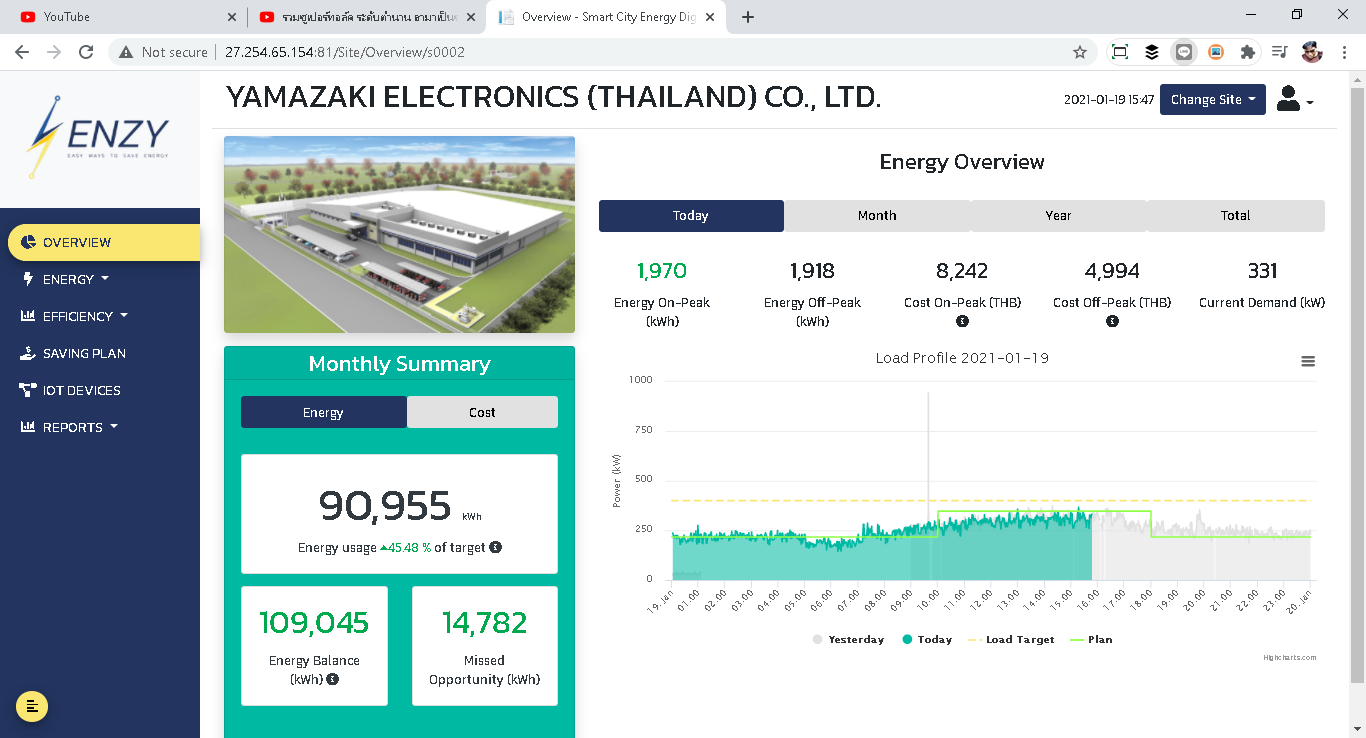Click the Cost On-Peak info icon
Viewport: 1366px width, 738px height.
pos(962,321)
